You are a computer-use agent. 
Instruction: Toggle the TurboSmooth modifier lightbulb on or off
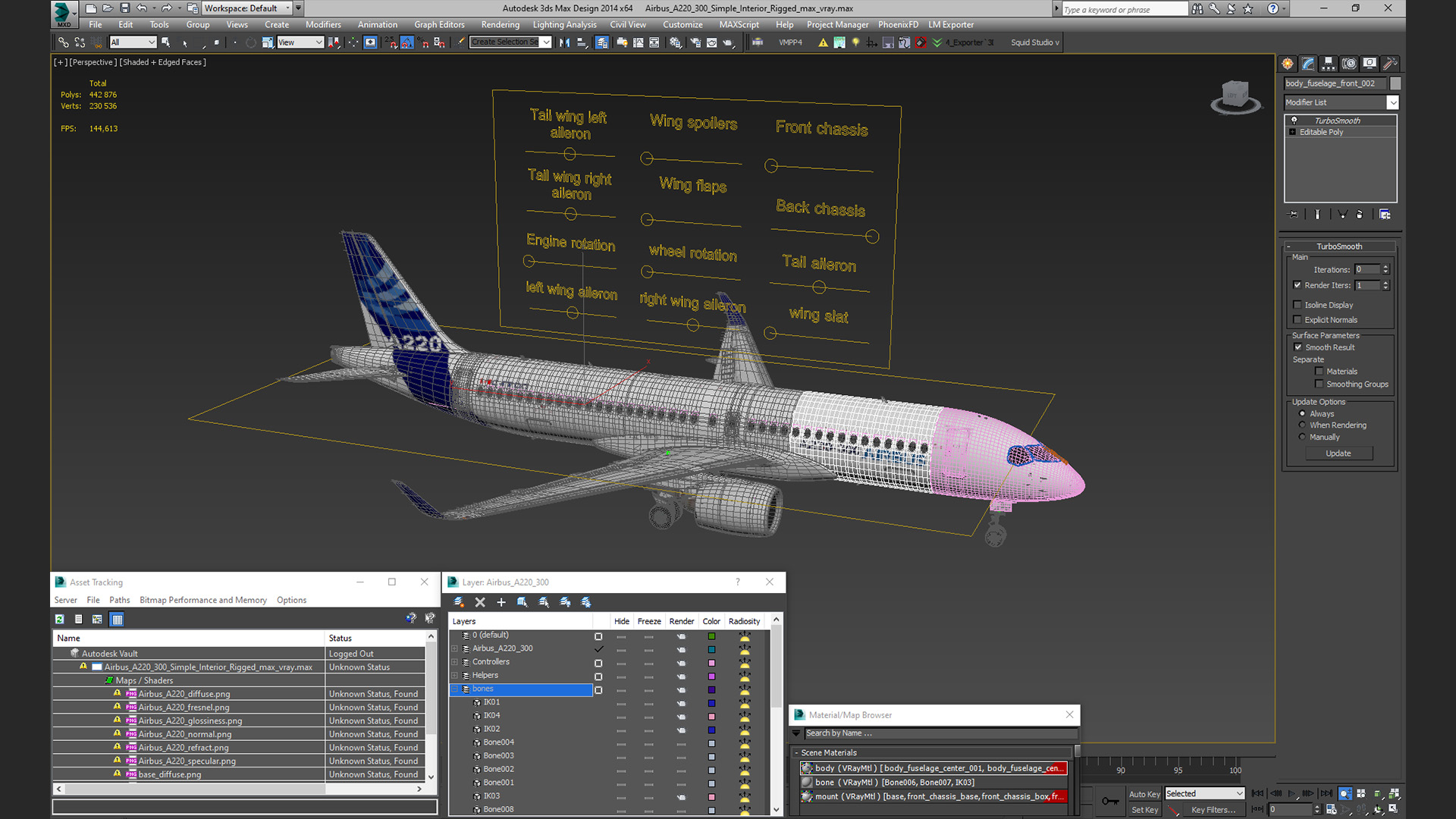(x=1294, y=121)
